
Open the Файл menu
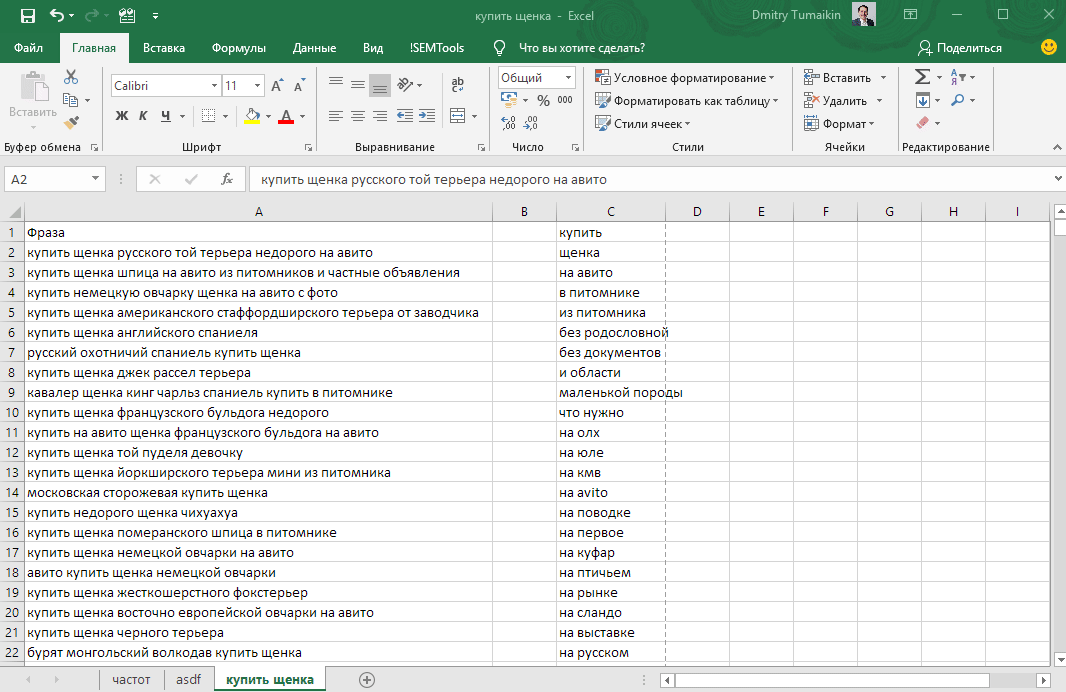pyautogui.click(x=29, y=48)
